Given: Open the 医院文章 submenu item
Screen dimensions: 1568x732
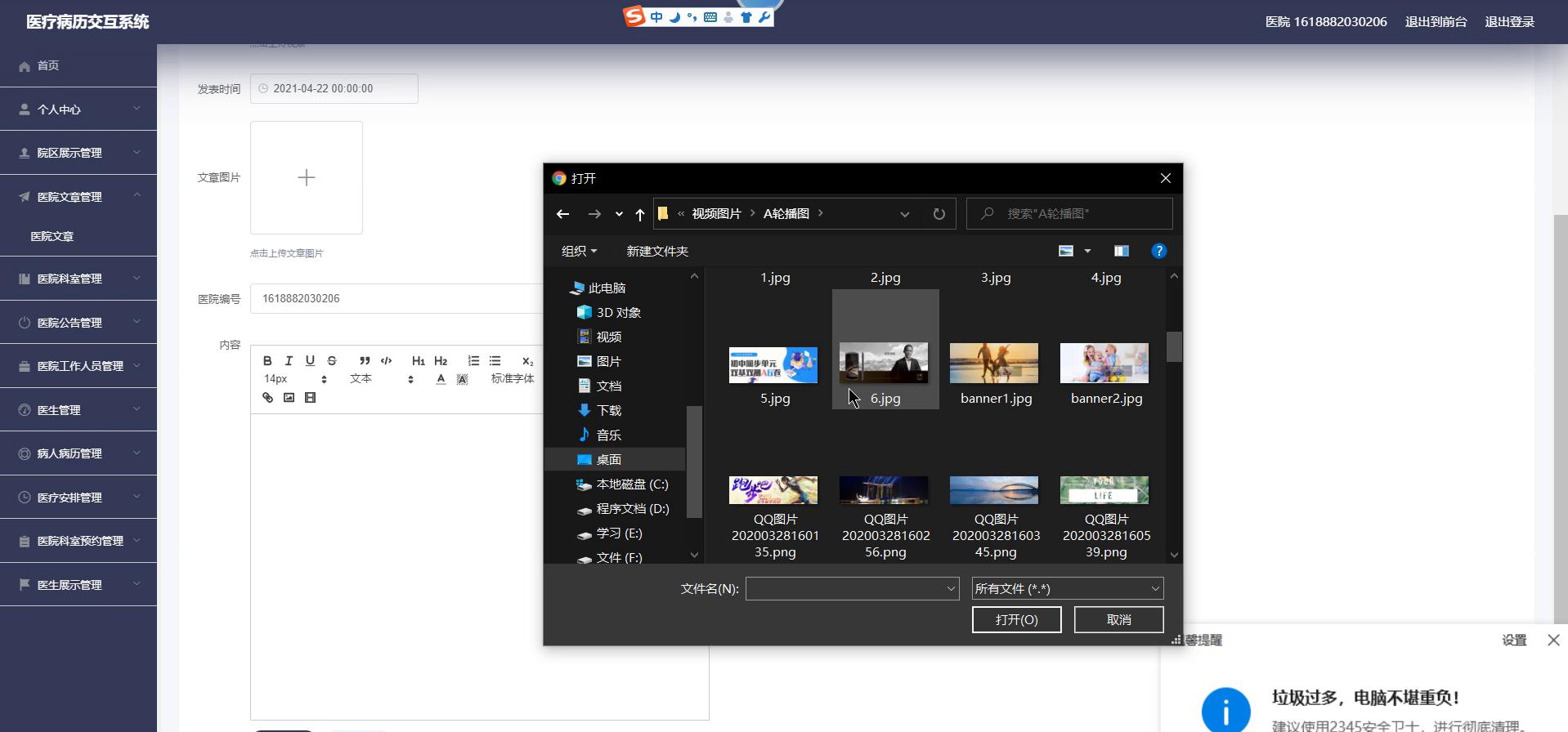Looking at the screenshot, I should (52, 236).
